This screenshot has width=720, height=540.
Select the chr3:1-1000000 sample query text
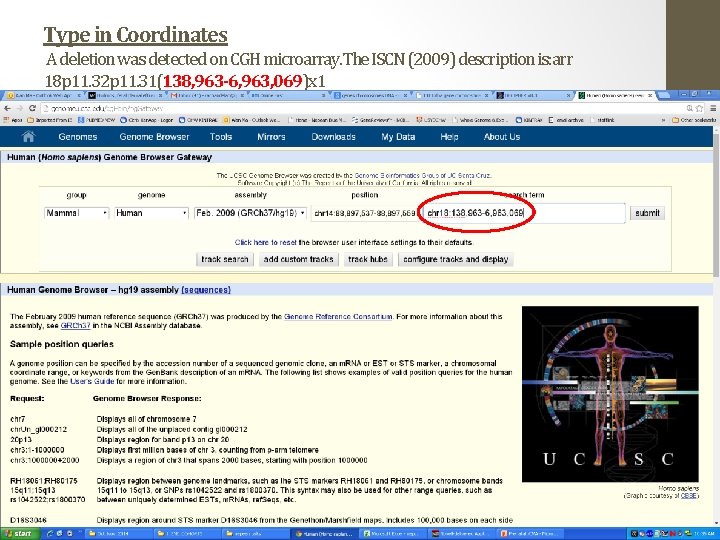pyautogui.click(x=37, y=450)
